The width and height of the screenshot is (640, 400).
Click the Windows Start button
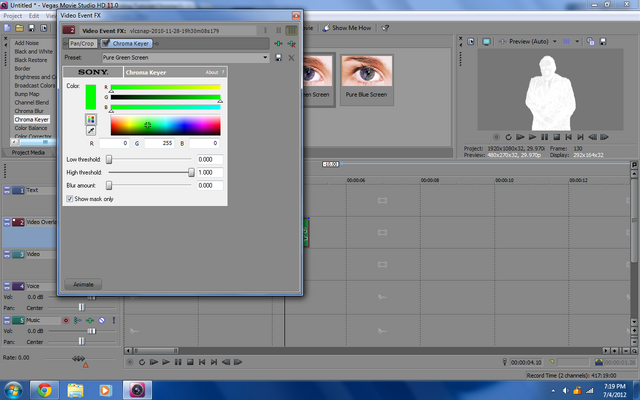(13, 390)
